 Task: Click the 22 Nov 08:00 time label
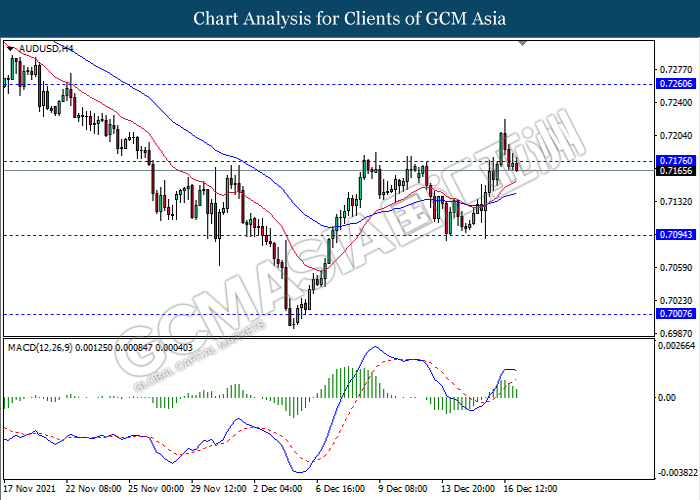[x=93, y=488]
